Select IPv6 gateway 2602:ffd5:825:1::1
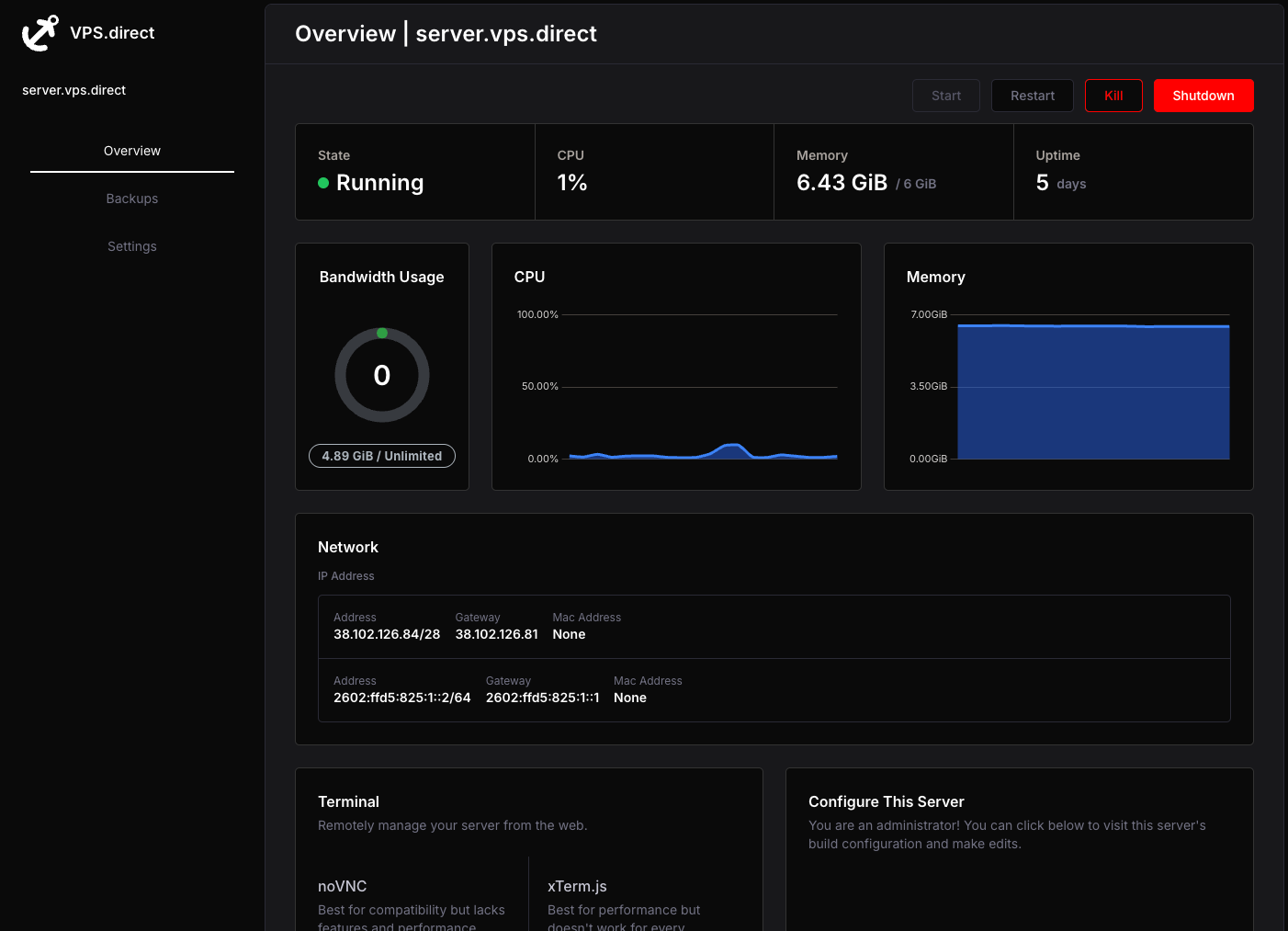This screenshot has width=1288, height=931. pyautogui.click(x=543, y=698)
